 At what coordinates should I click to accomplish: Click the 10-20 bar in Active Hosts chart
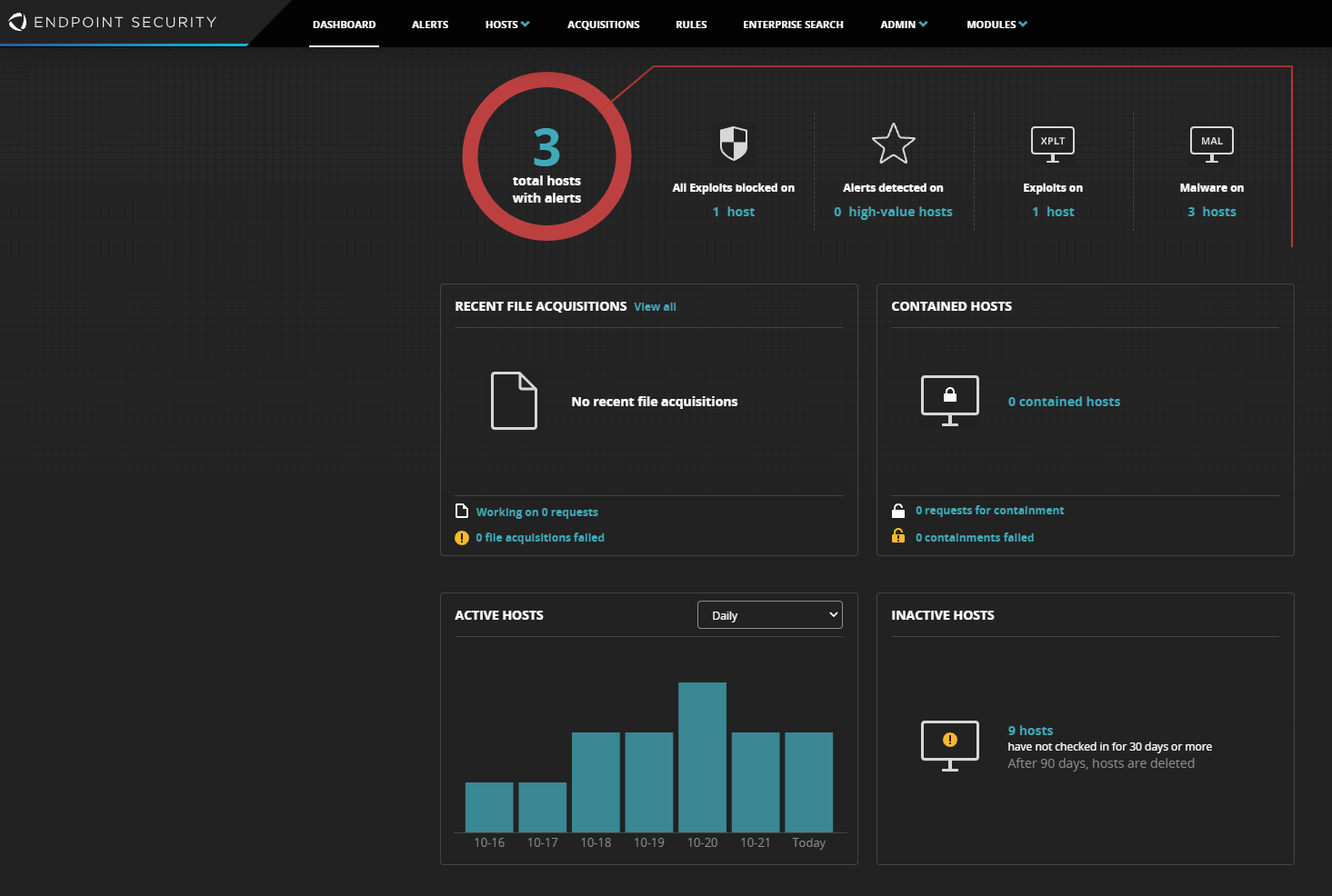702,757
